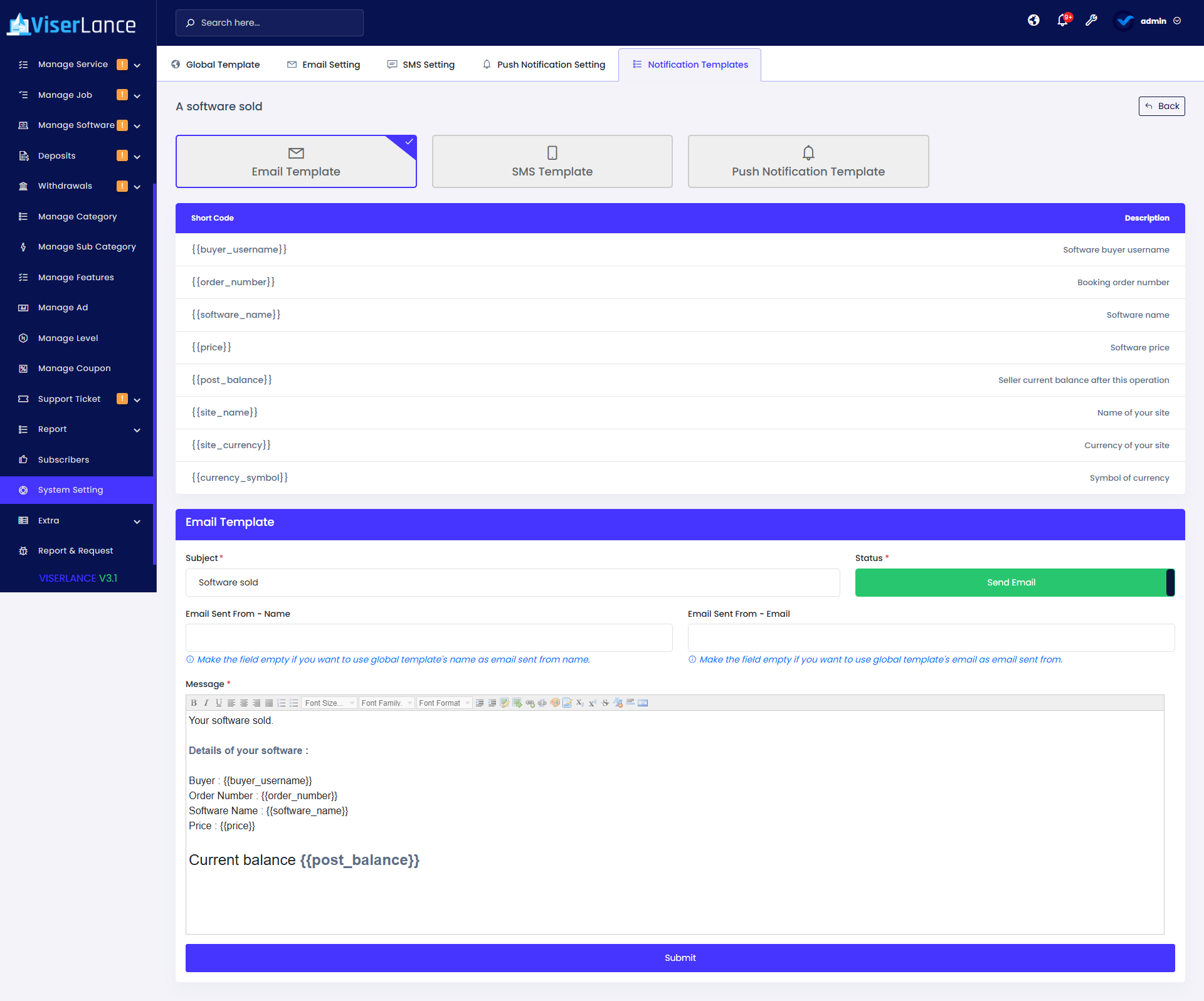The height and width of the screenshot is (1001, 1204).
Task: Insert a link using editor toolbar
Action: pos(530,703)
